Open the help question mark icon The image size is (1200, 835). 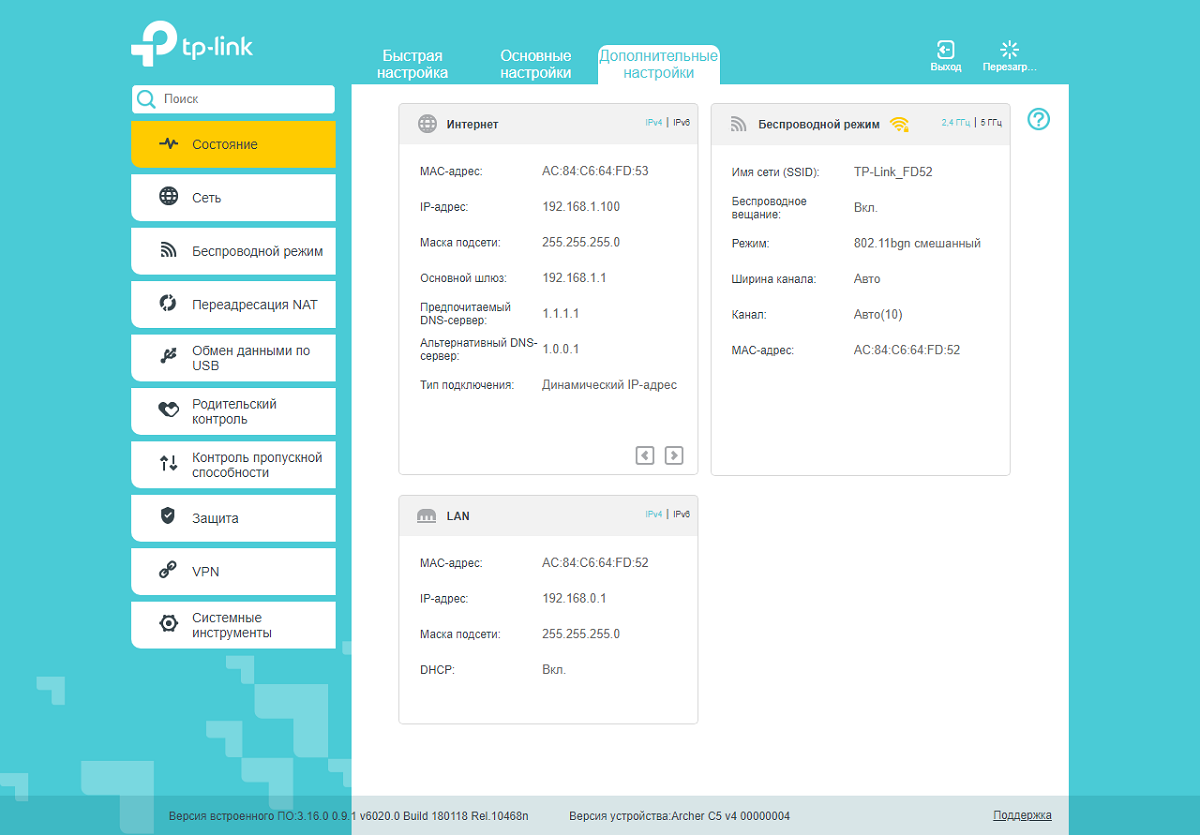pos(1039,120)
